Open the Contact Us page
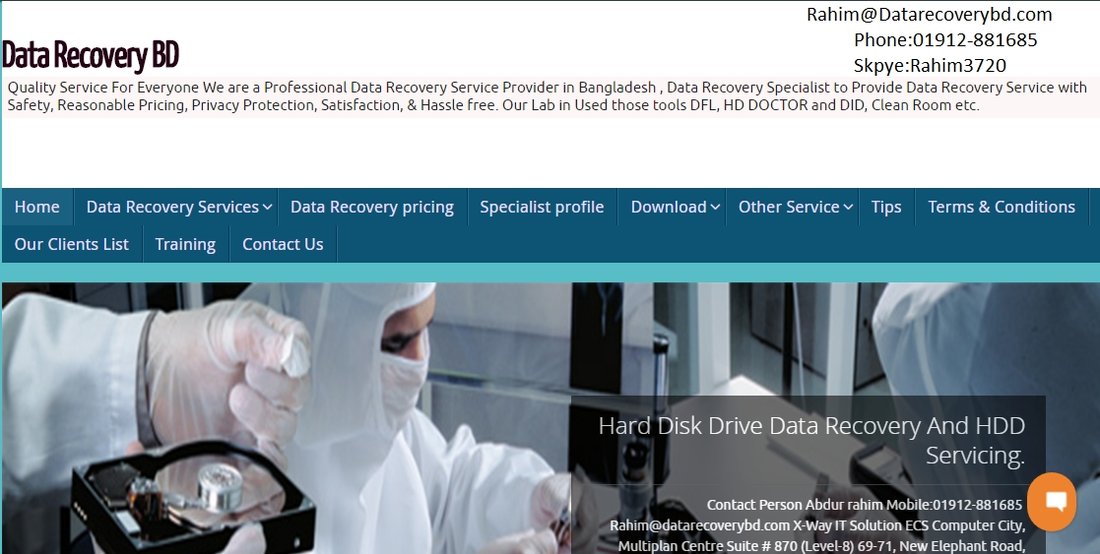Viewport: 1100px width, 554px height. point(282,244)
